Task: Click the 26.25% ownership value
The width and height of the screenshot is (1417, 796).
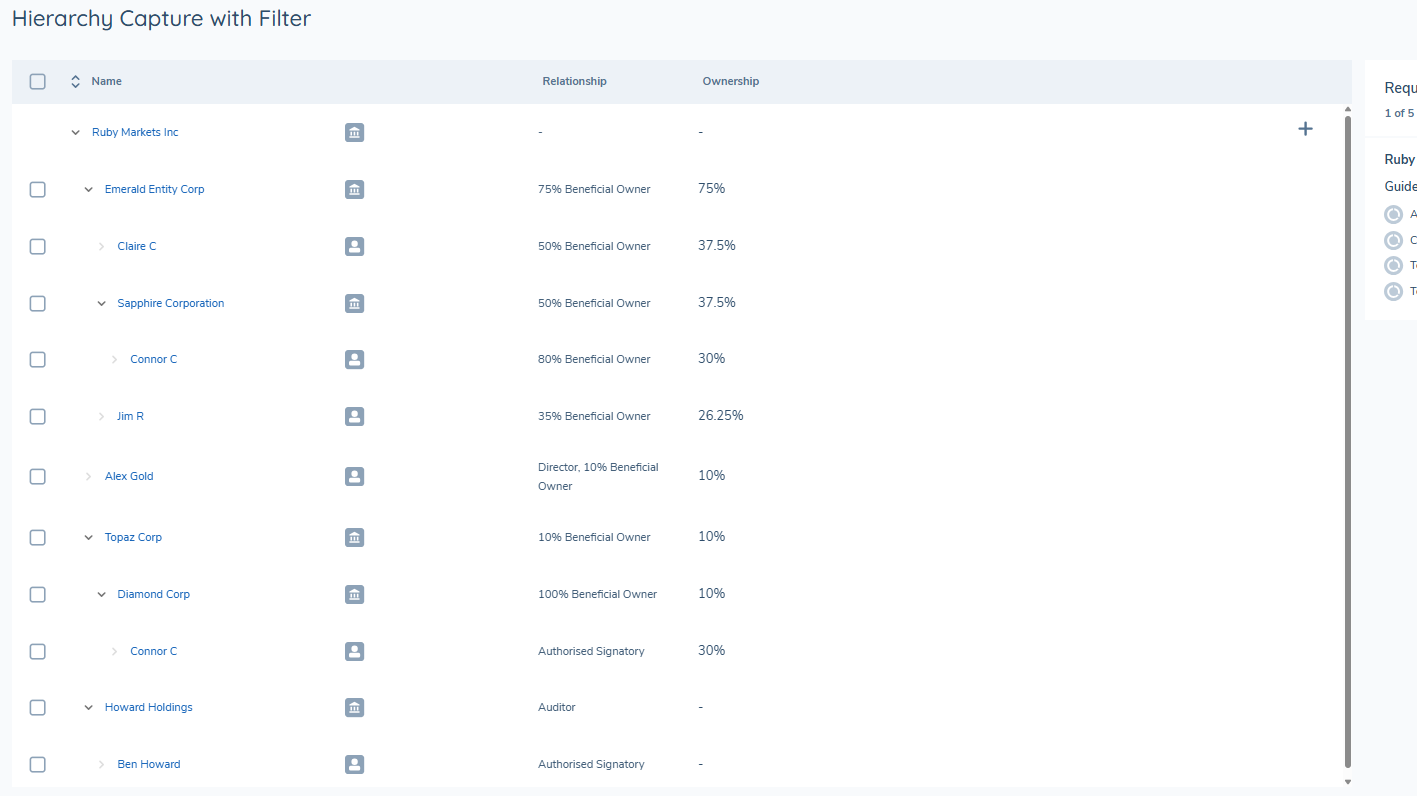Action: (720, 415)
